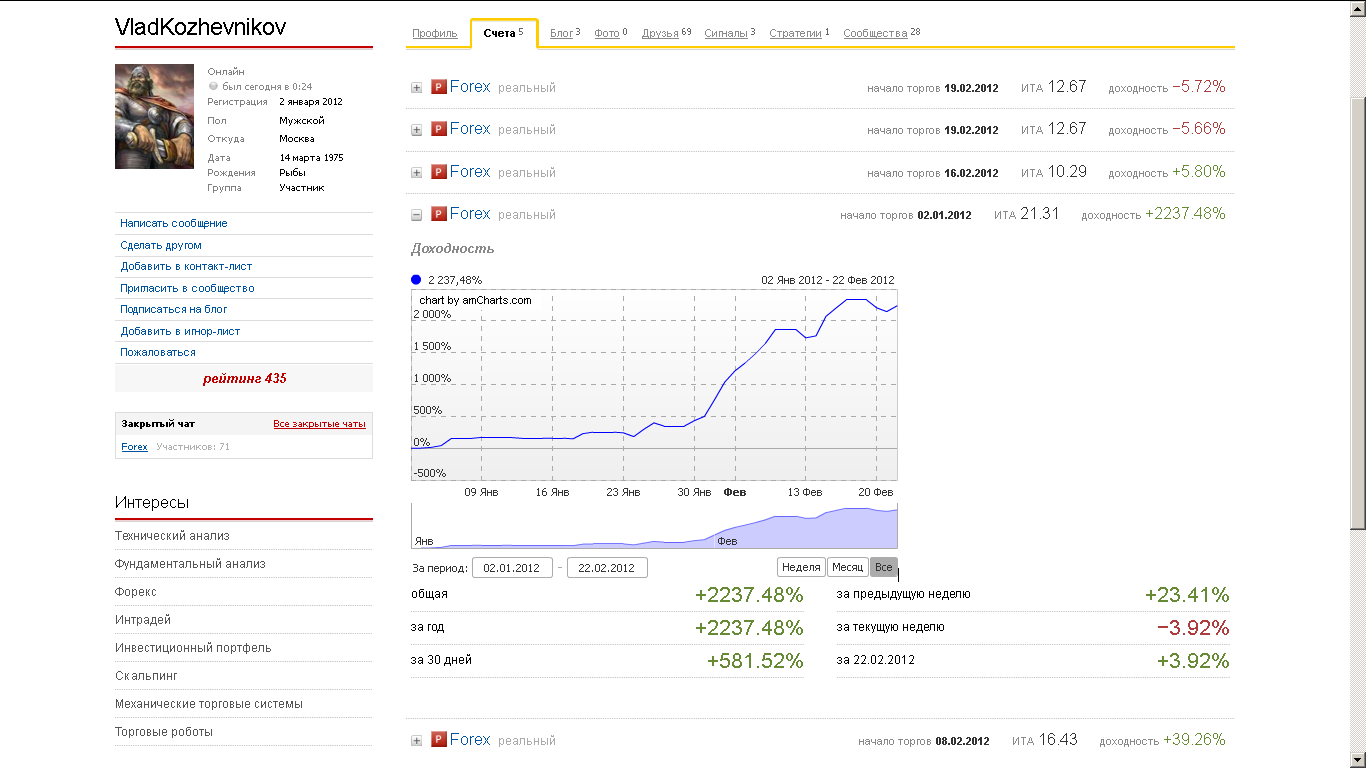Screen dimensions: 1366x768
Task: Click the red P icon of the −5.66% Forex account
Action: coord(438,129)
